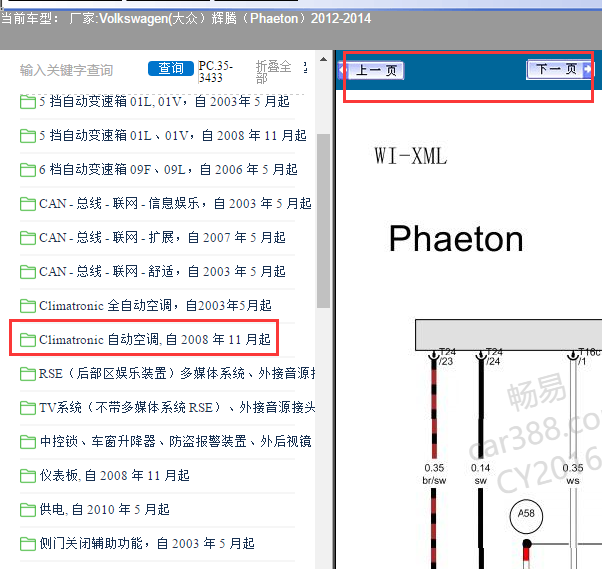Click the left panel scrollbar thumb
602x569 pixels.
(324, 221)
